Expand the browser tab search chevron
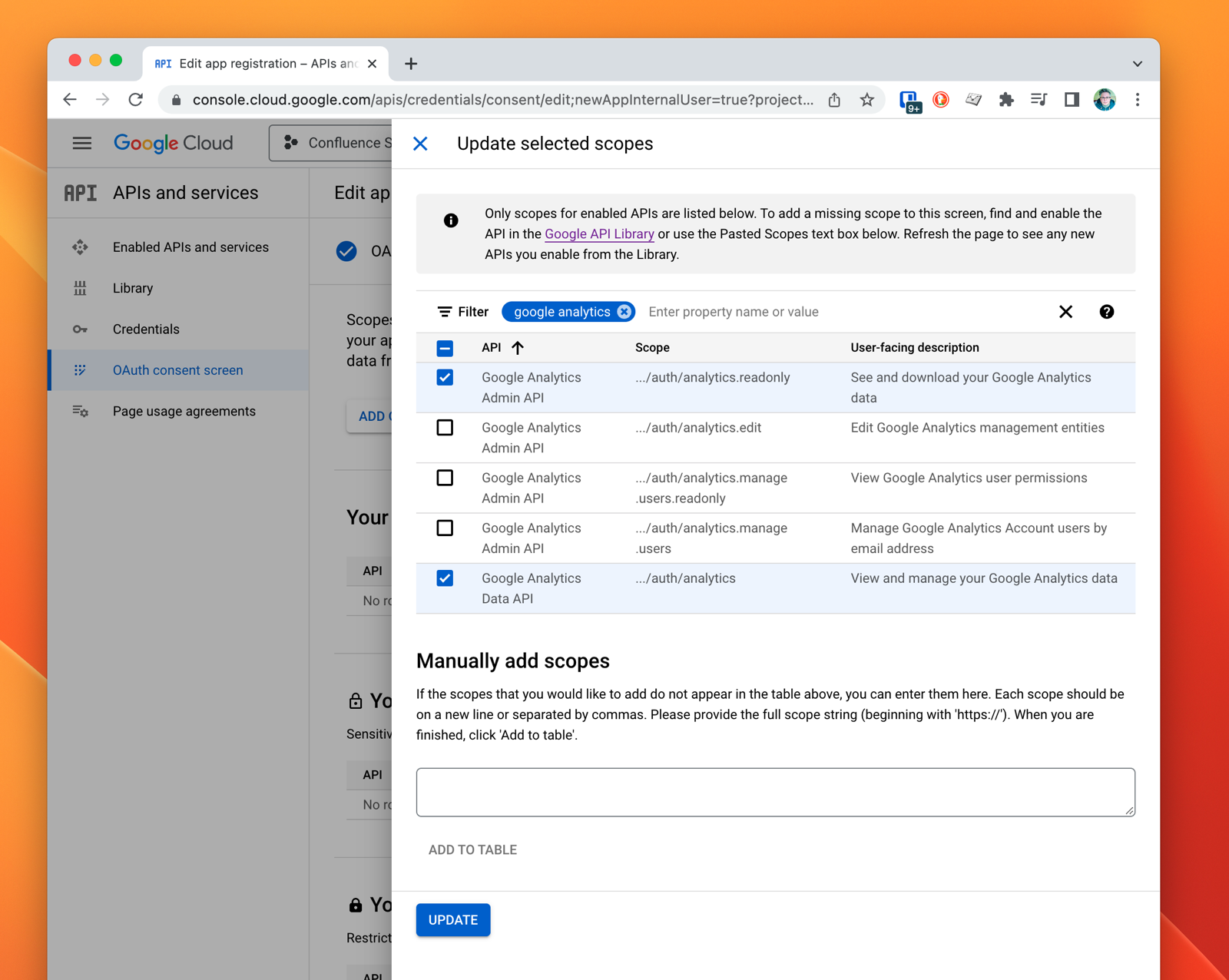 coord(1137,64)
